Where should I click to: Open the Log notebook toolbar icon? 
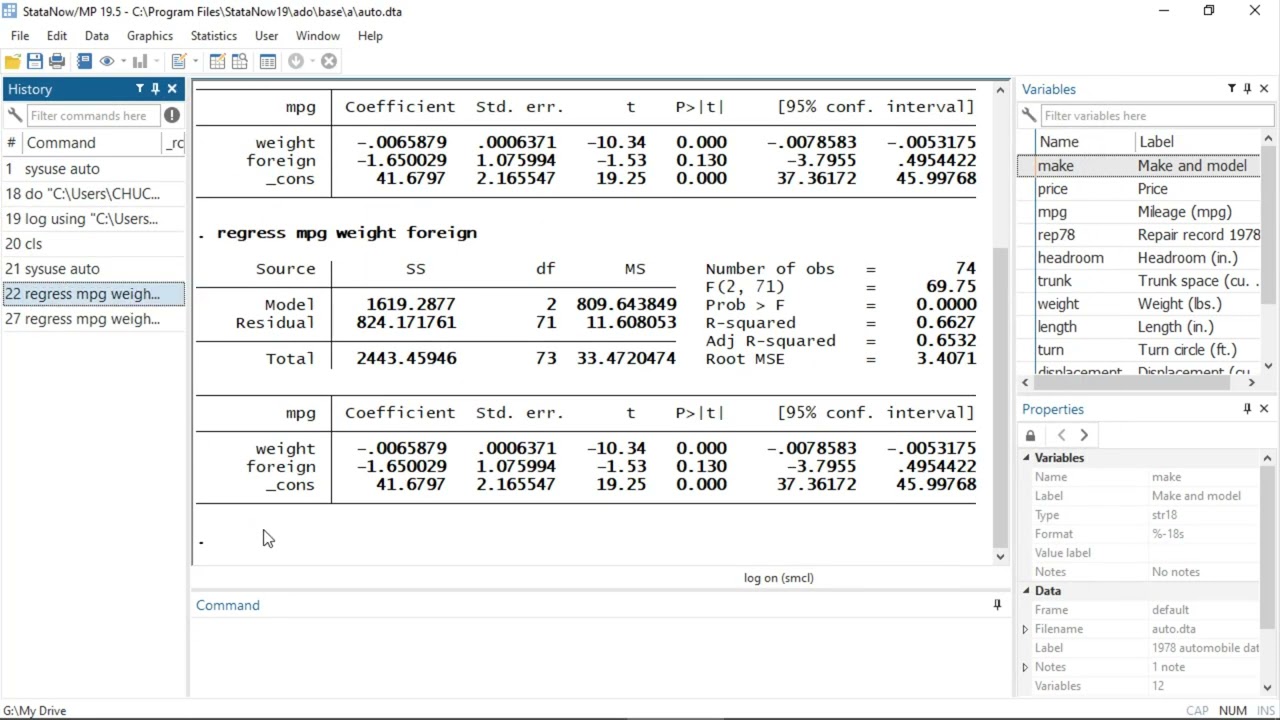pyautogui.click(x=84, y=61)
